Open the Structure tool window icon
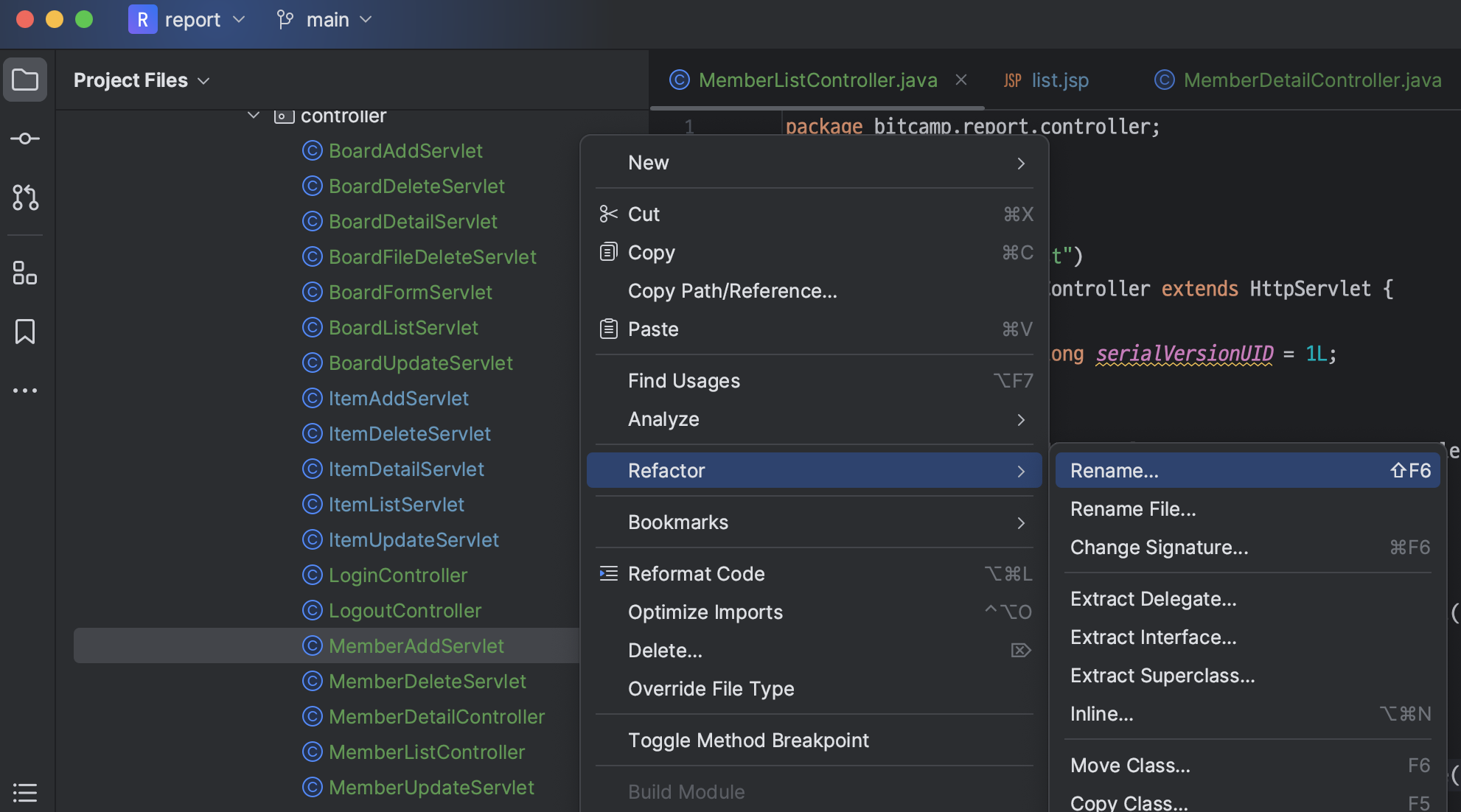This screenshot has height=812, width=1461. click(25, 273)
